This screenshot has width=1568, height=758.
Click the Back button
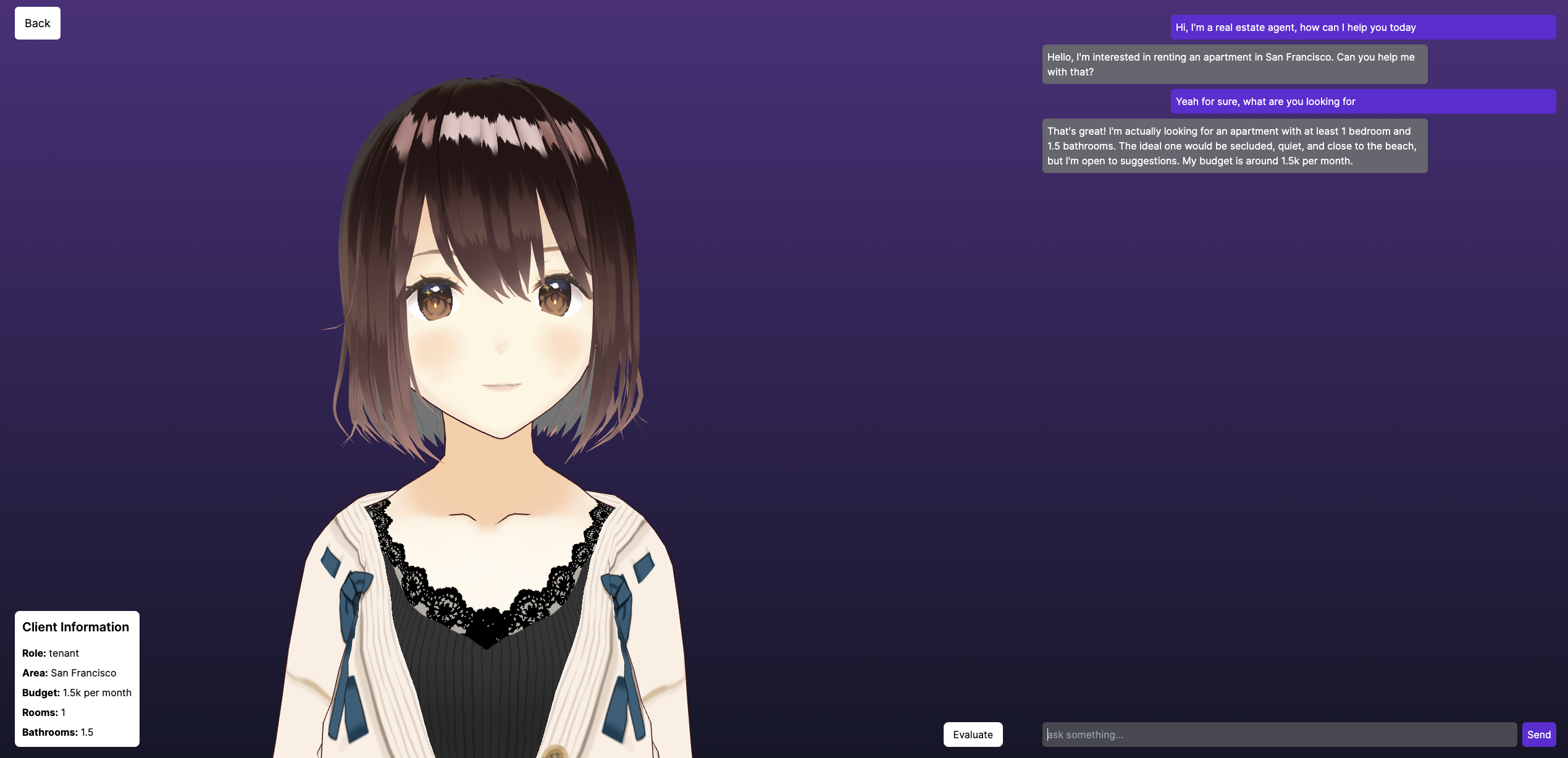[37, 23]
